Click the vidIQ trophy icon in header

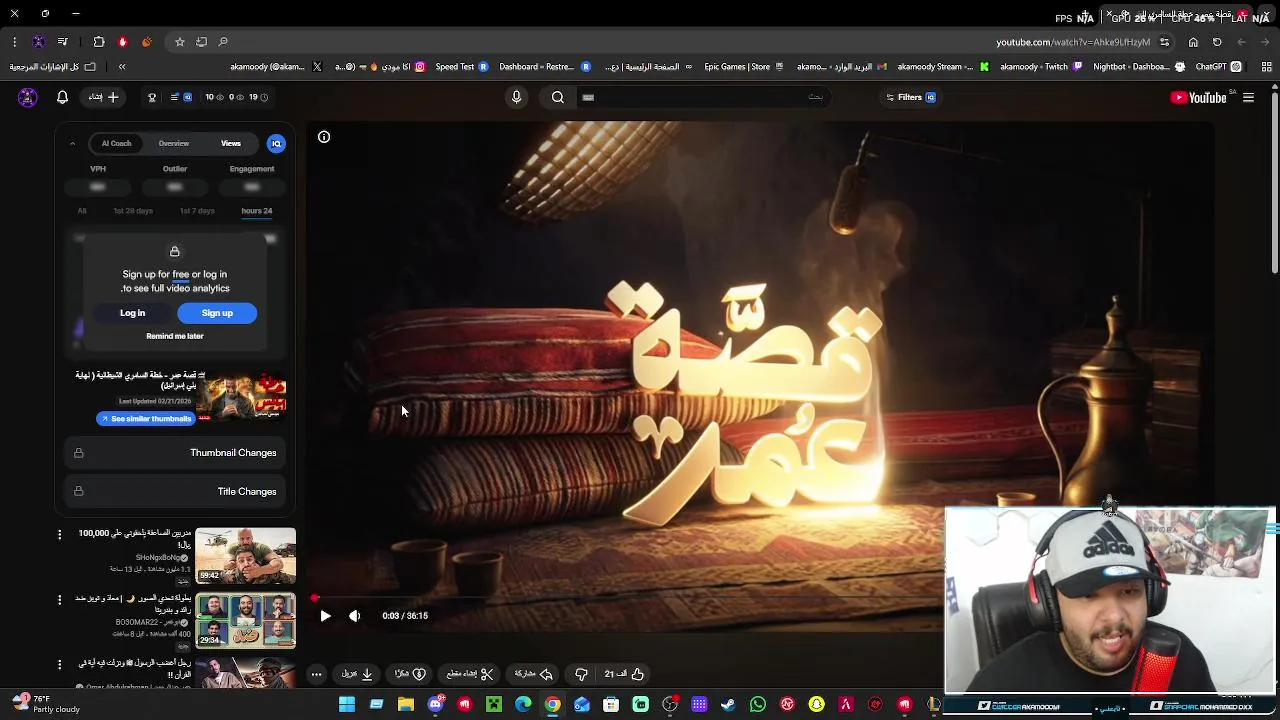click(x=152, y=97)
